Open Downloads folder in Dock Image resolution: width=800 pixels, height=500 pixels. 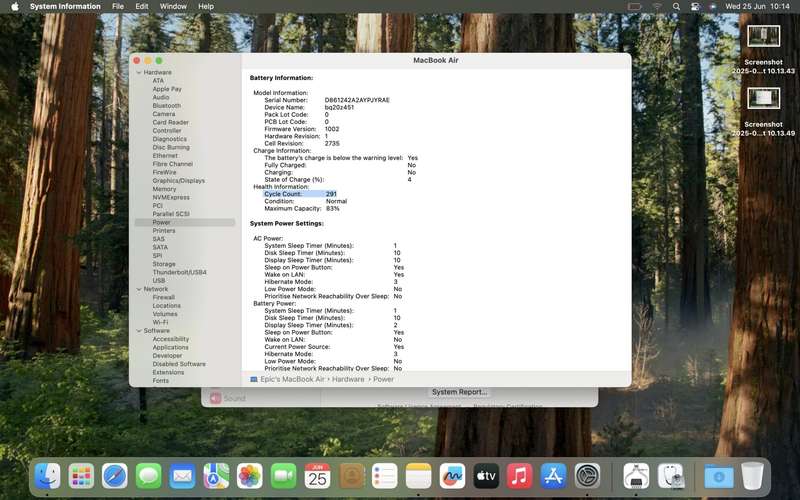tap(718, 476)
